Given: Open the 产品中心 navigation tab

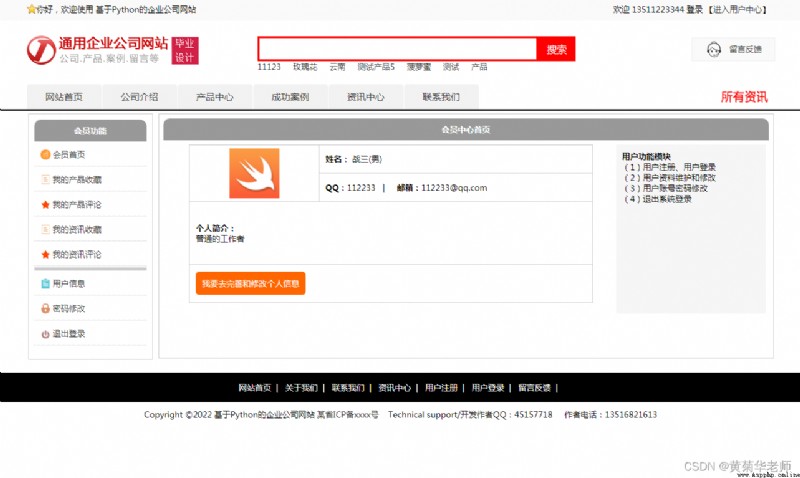Looking at the screenshot, I should pos(215,97).
